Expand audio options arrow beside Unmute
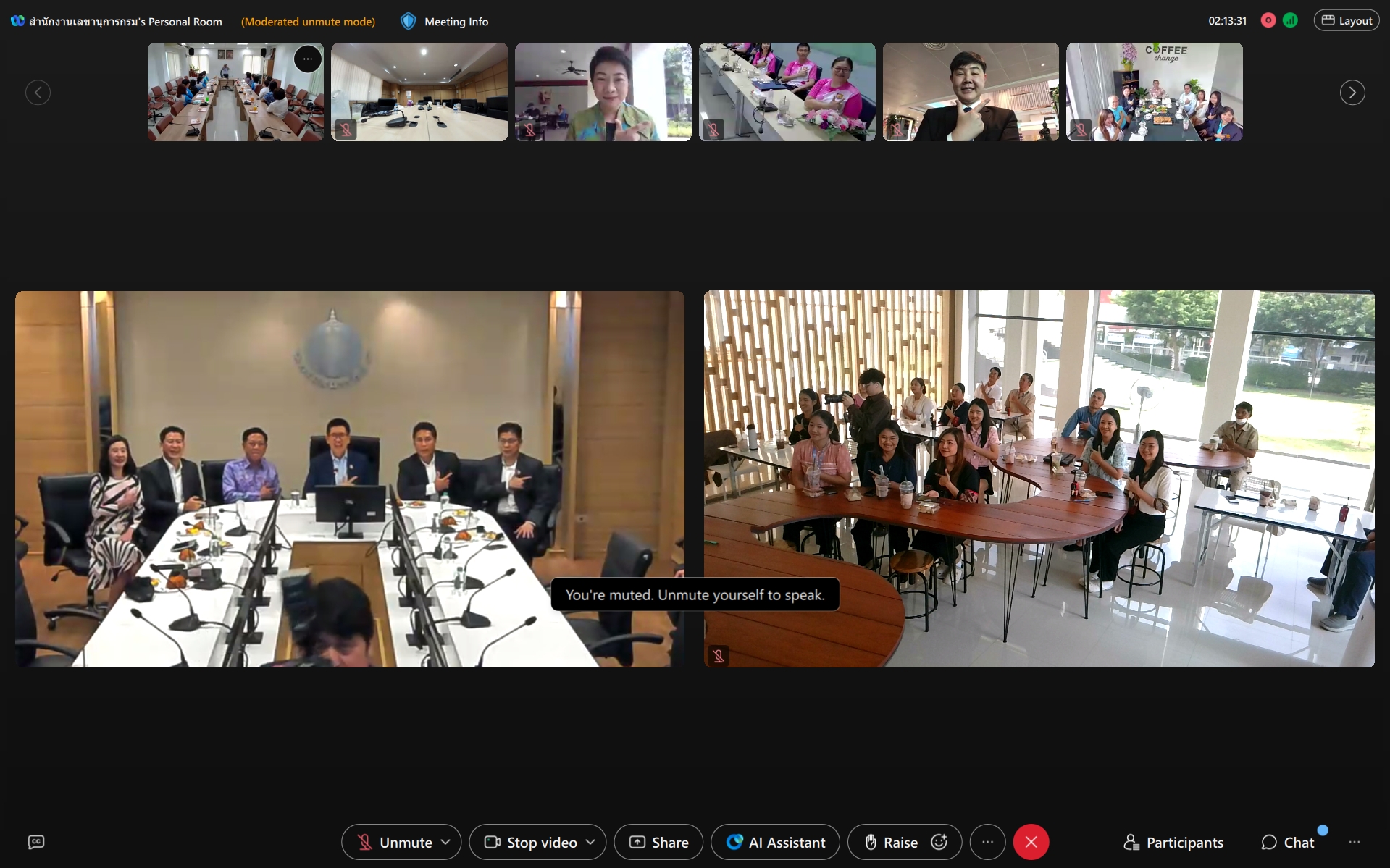The image size is (1390, 868). click(445, 842)
